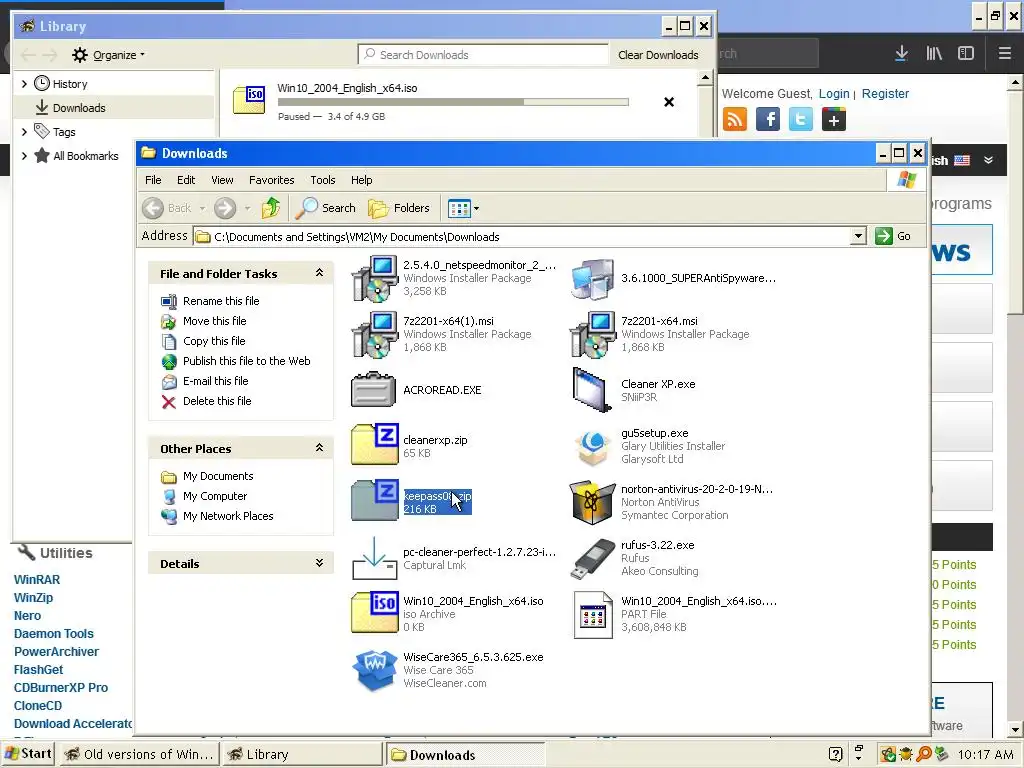
Task: Click Clear Downloads button in Library
Action: pos(658,55)
